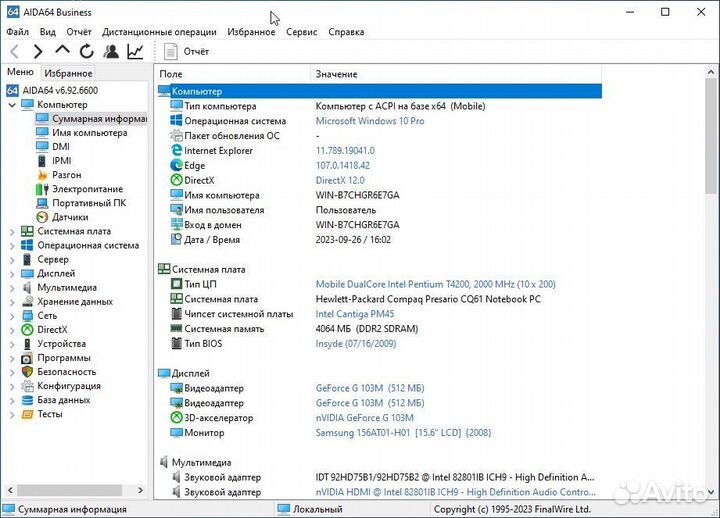Click the Тесты tree icon
The image size is (720, 518).
[28, 414]
